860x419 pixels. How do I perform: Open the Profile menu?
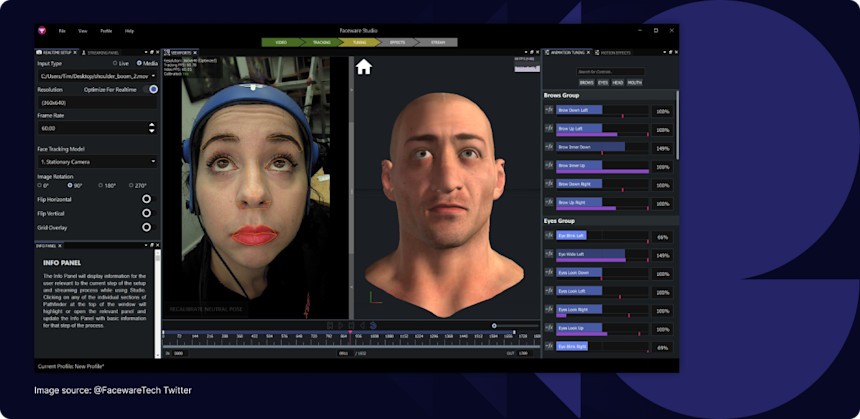[x=106, y=31]
